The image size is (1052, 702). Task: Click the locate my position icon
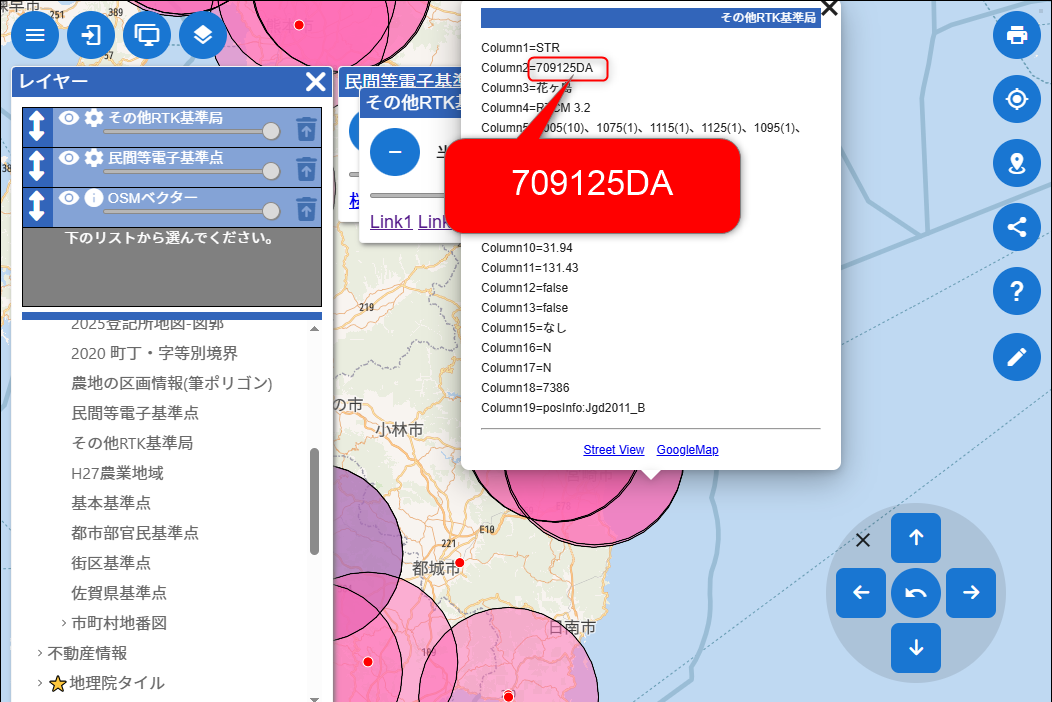[1017, 99]
